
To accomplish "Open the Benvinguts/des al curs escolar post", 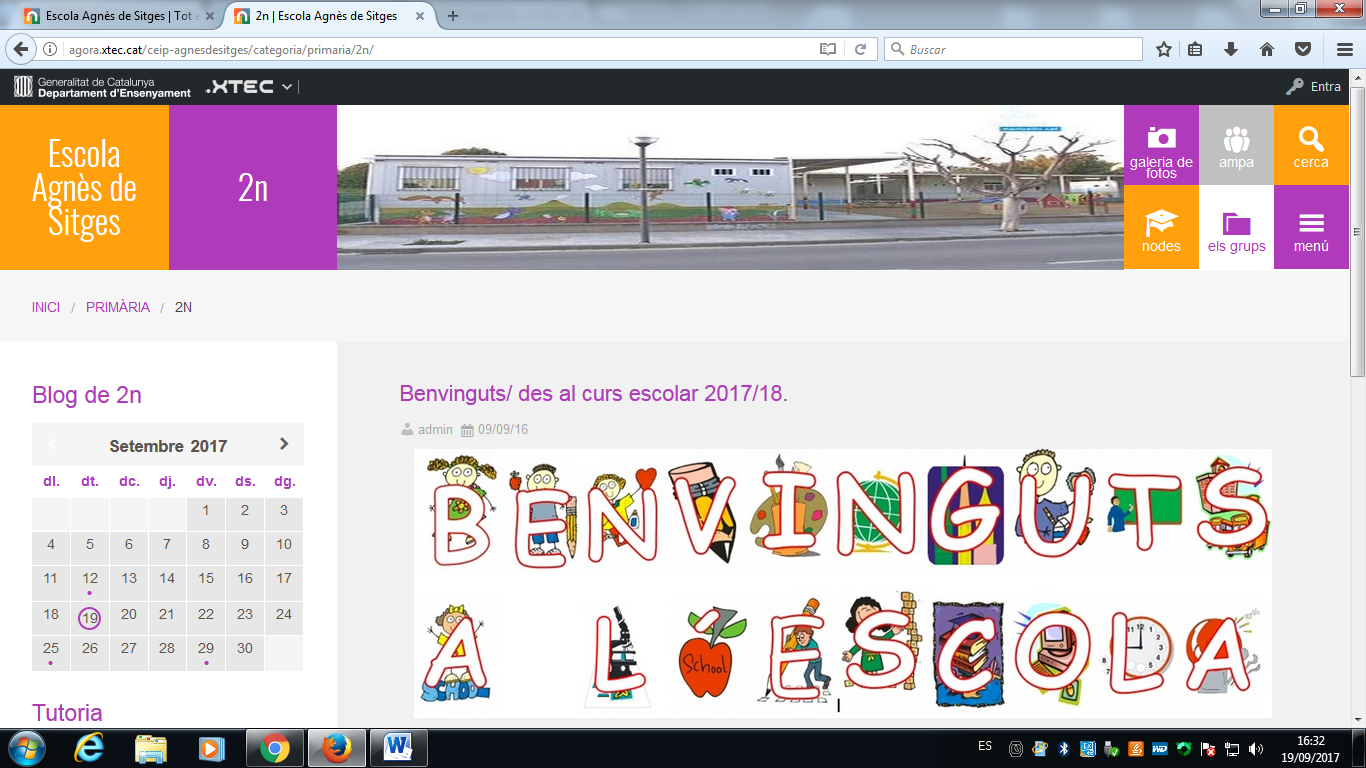I will 593,393.
